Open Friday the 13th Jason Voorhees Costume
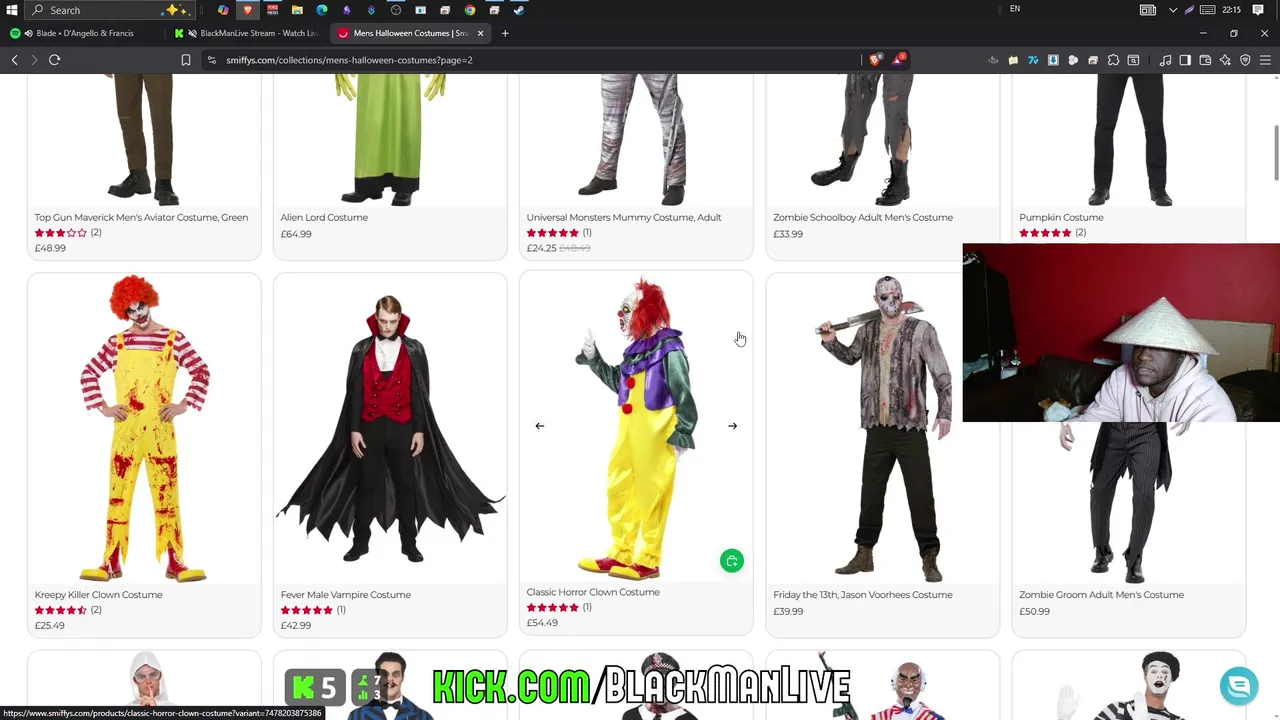This screenshot has width=1280, height=720. click(863, 595)
